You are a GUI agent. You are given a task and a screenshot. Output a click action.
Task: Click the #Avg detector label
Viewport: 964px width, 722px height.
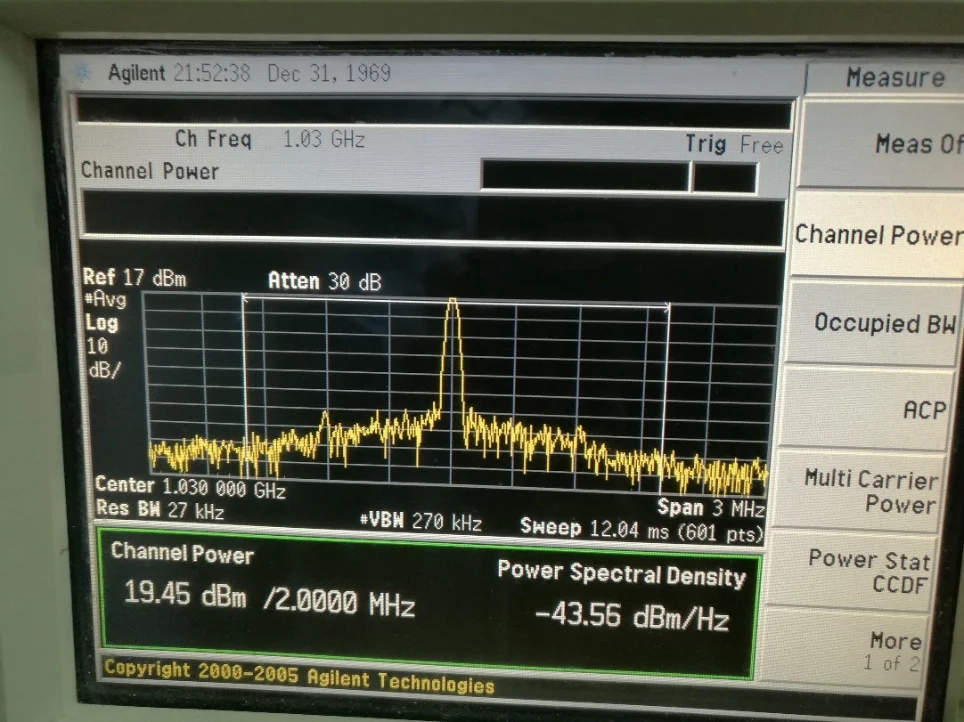(x=106, y=300)
